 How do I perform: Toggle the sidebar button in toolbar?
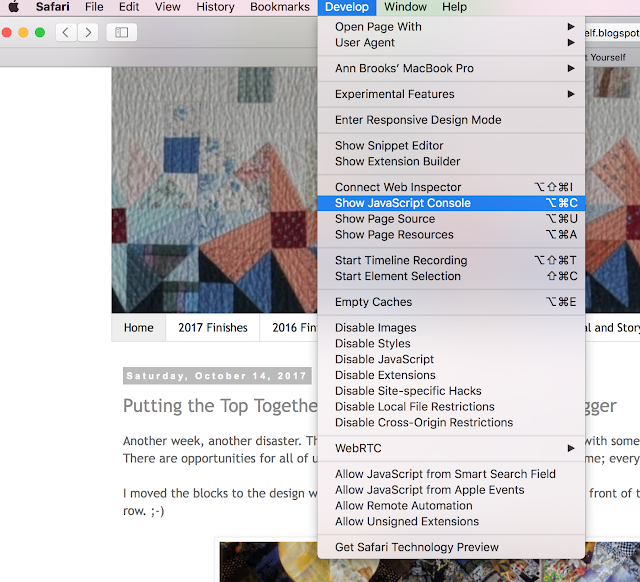pyautogui.click(x=122, y=32)
